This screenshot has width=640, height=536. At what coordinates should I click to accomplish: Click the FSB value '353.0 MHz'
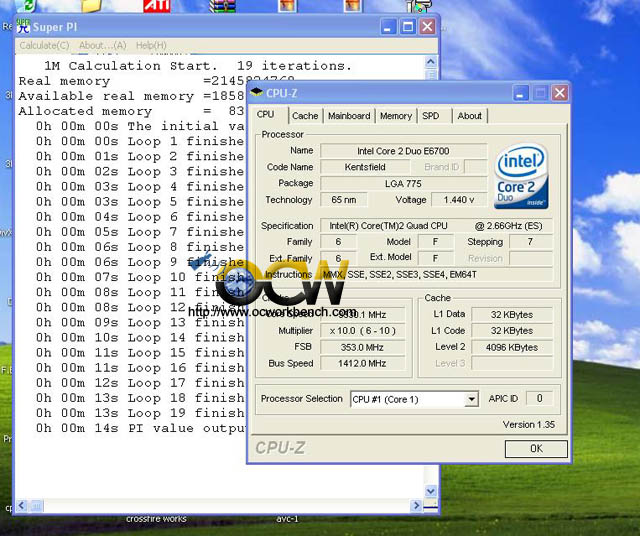(x=362, y=347)
